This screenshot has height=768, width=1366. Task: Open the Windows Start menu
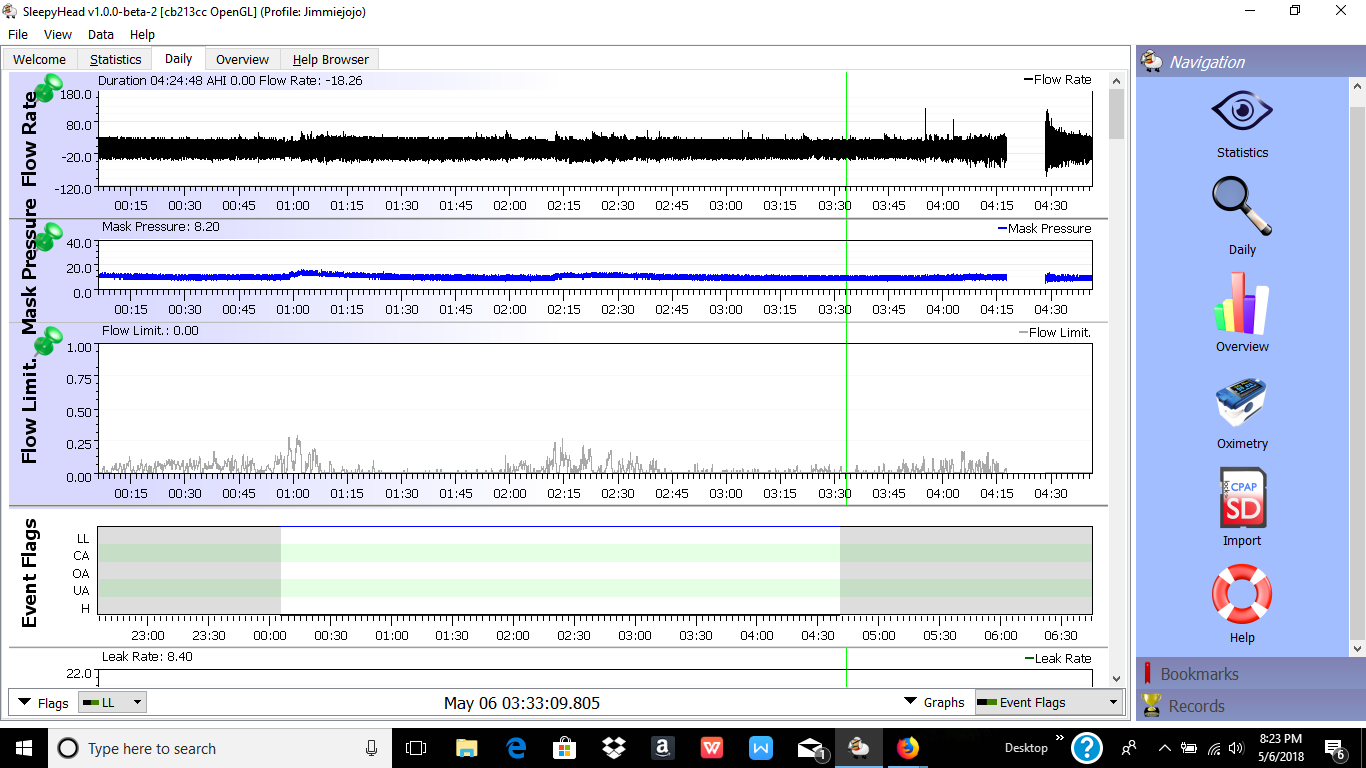(x=24, y=748)
